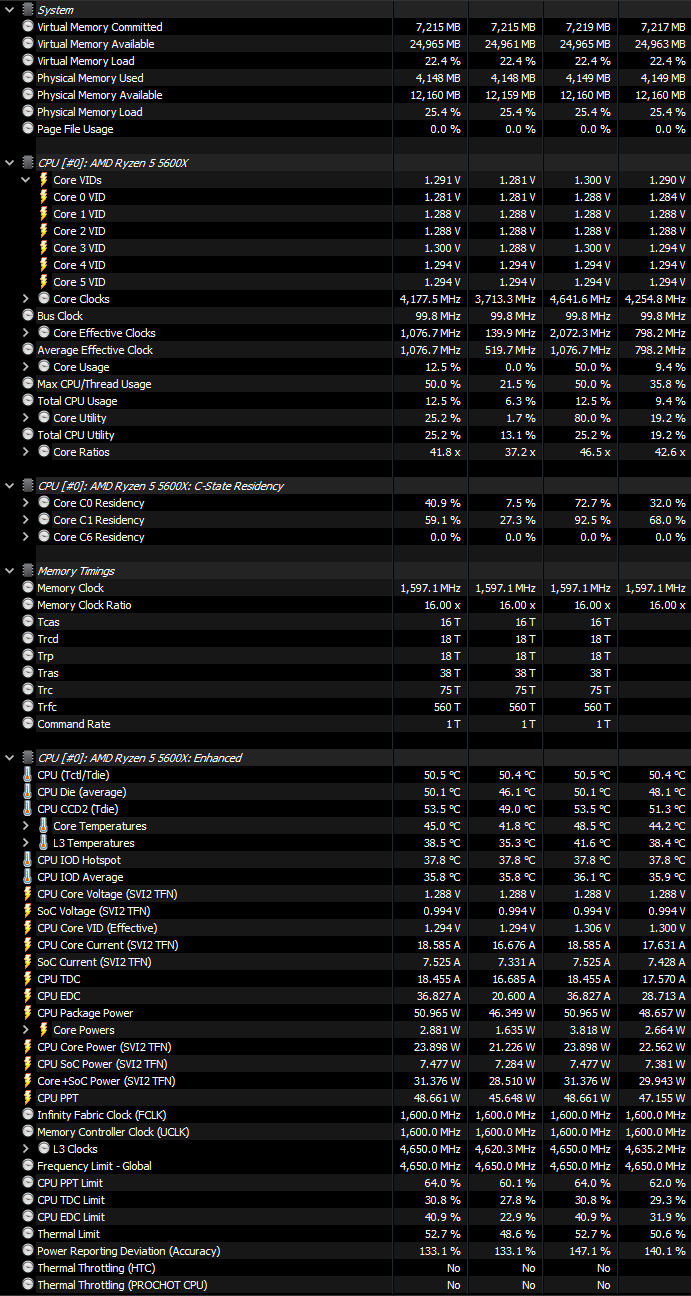Viewport: 691px width, 1296px height.
Task: Collapse the Ryzen 5 5600X Enhanced section
Action: coord(9,758)
